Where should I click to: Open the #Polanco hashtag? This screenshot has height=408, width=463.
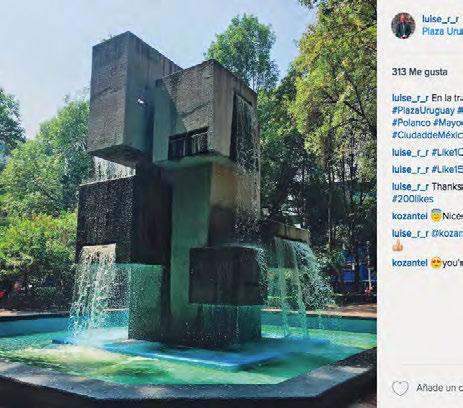[411, 123]
